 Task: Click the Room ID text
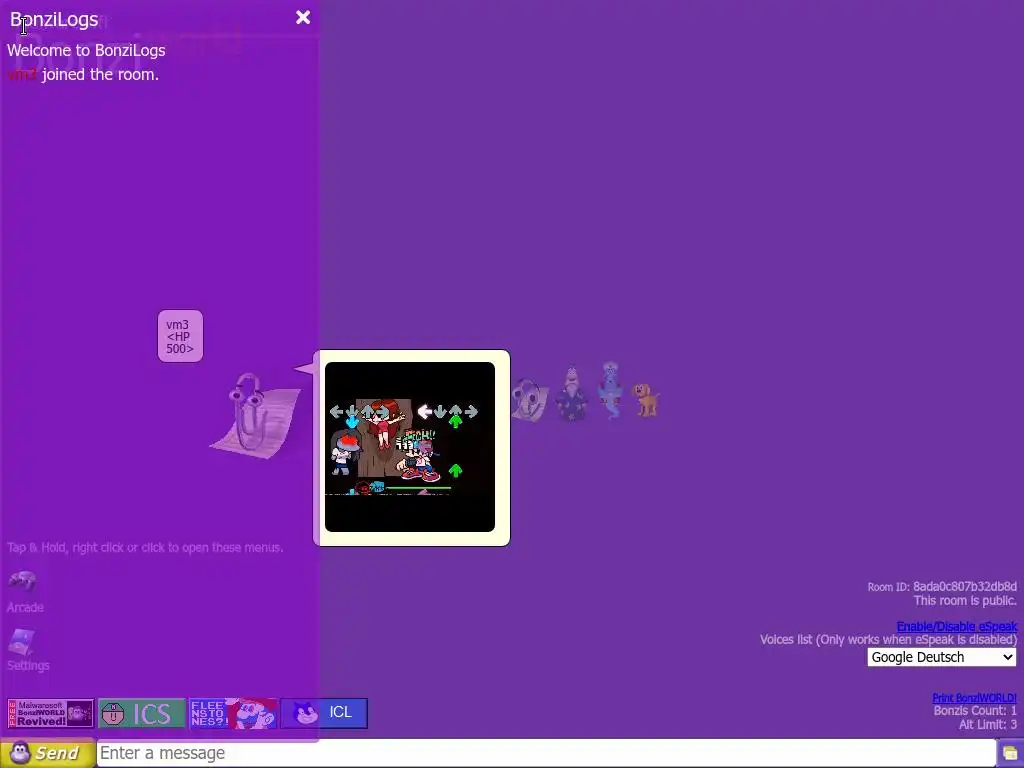pyautogui.click(x=942, y=586)
